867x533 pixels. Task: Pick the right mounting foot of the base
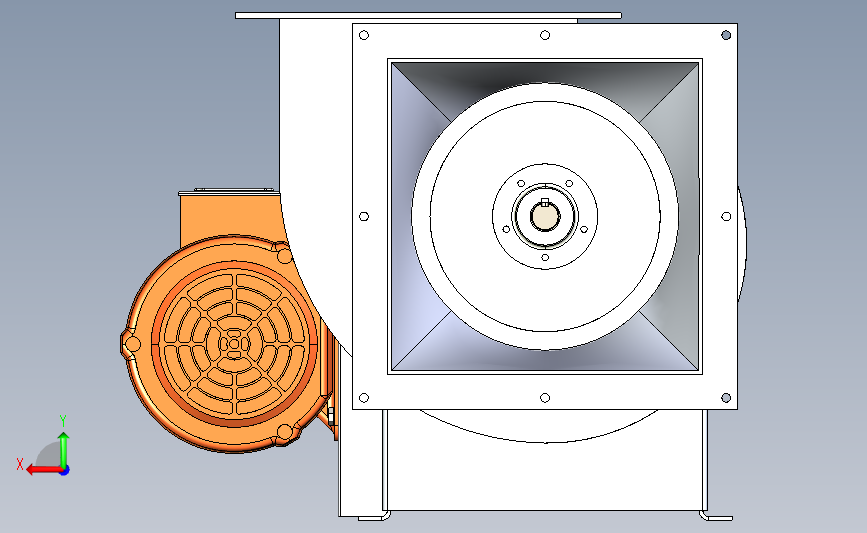click(717, 516)
